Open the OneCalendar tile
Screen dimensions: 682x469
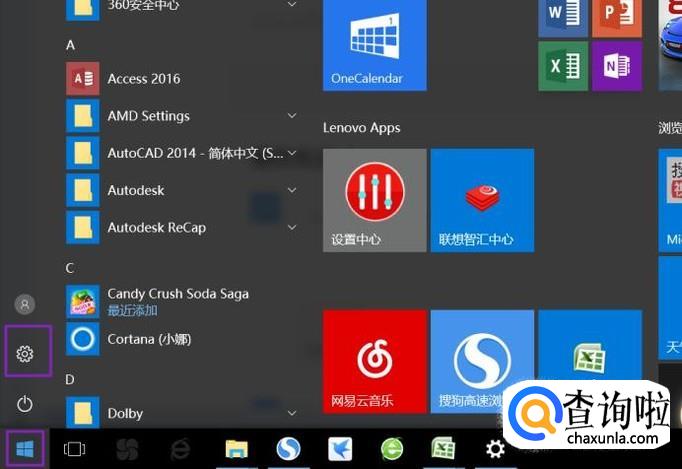coord(374,45)
